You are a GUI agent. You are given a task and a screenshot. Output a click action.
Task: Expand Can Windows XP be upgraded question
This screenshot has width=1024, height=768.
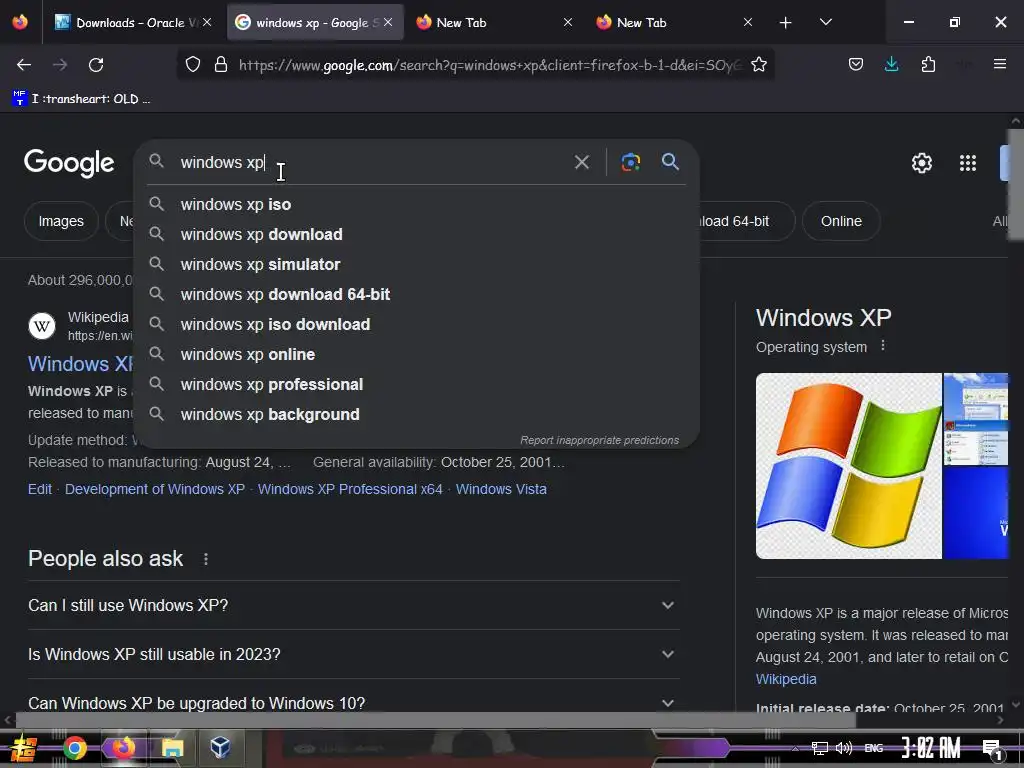353,703
